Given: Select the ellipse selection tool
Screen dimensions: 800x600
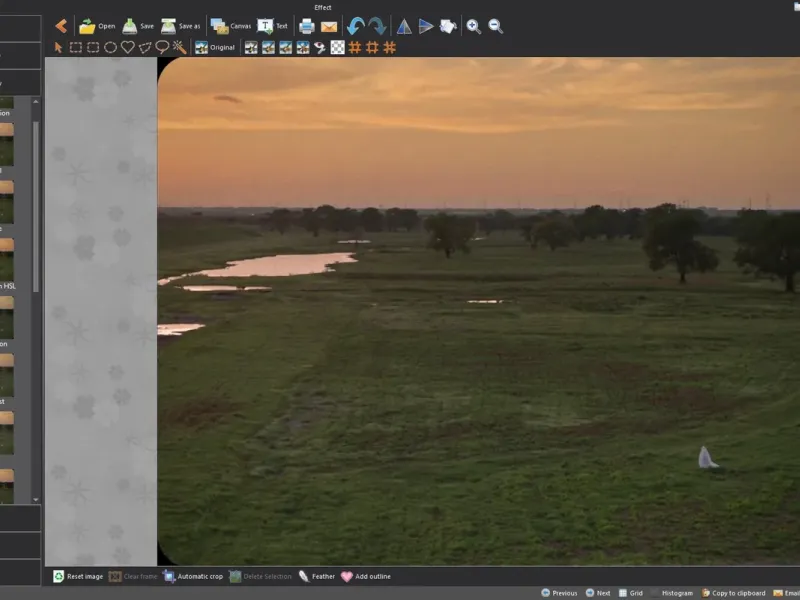Looking at the screenshot, I should (110, 47).
